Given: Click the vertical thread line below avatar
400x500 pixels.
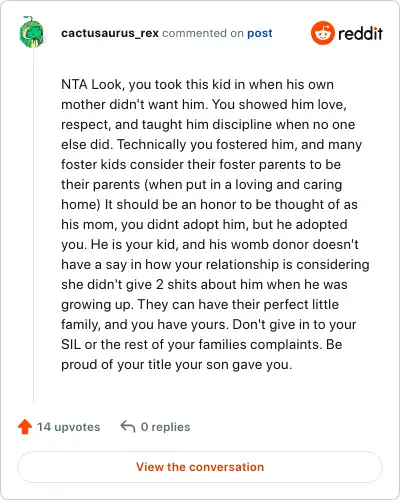Looking at the screenshot, I should 33,225.
